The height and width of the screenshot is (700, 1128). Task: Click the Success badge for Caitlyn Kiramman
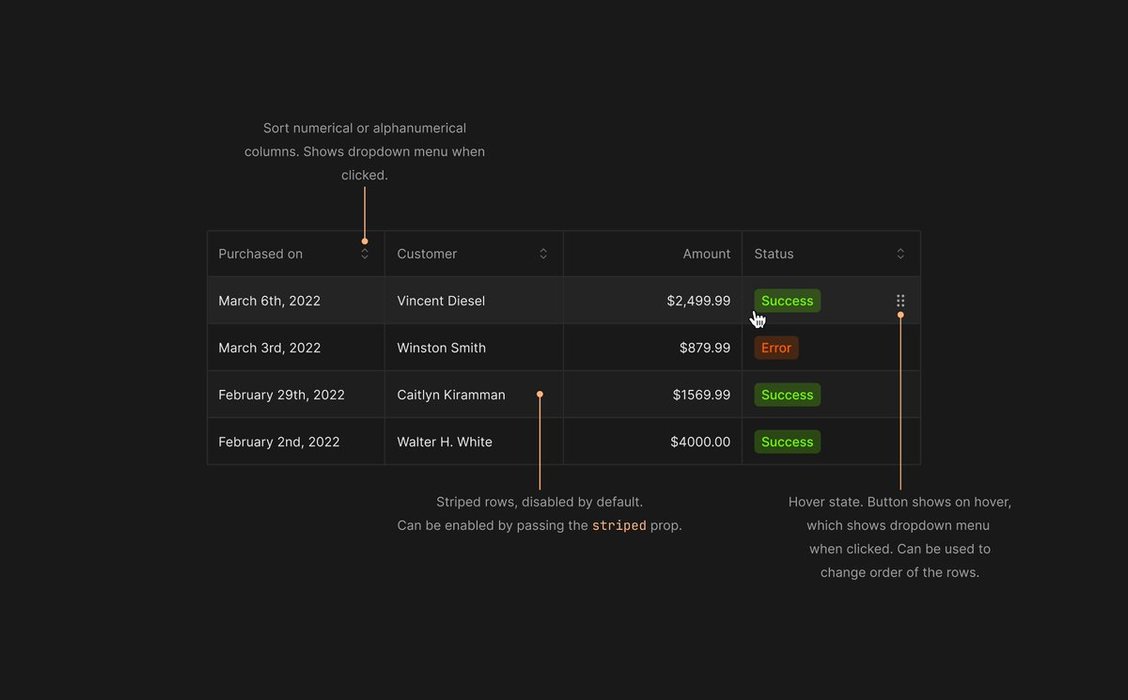pyautogui.click(x=787, y=395)
